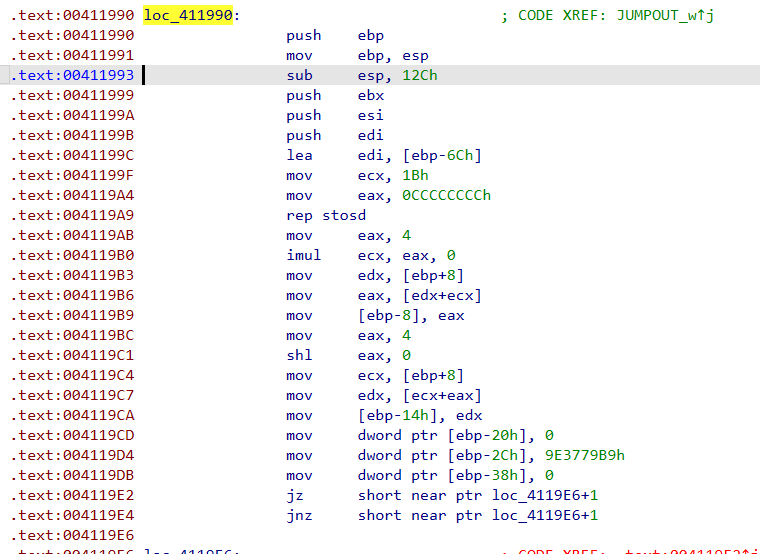The width and height of the screenshot is (760, 554).
Task: Click the value 1Bh in mov ecx
Action: pyautogui.click(x=415, y=175)
